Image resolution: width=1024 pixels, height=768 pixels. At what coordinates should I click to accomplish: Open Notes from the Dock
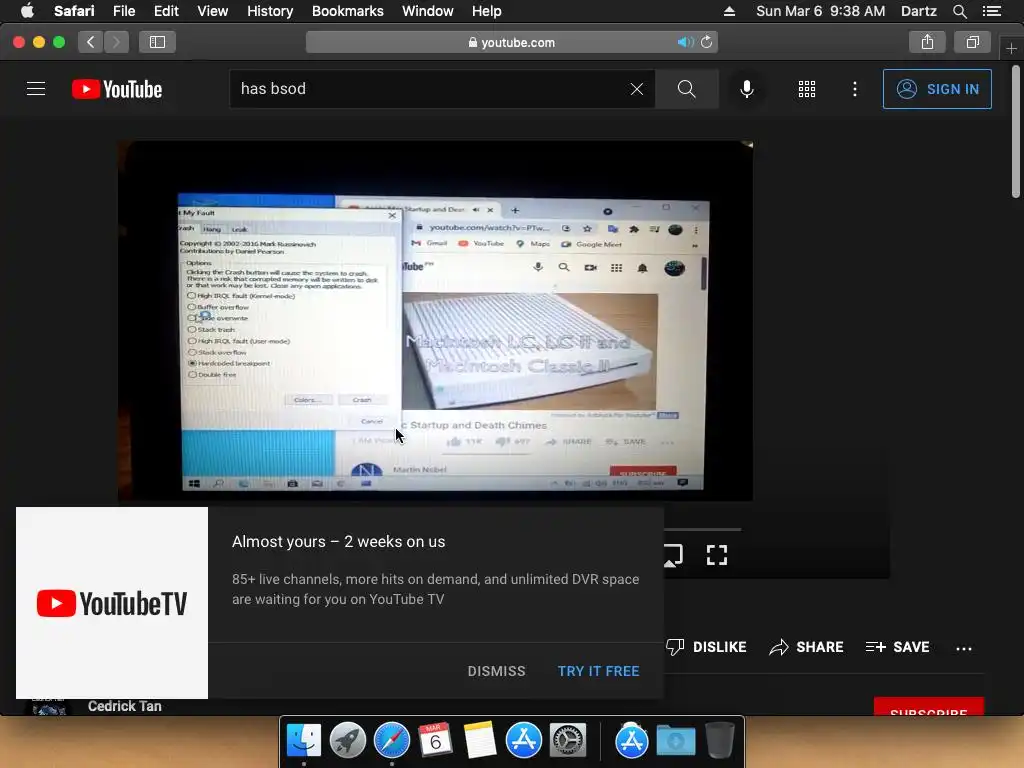click(479, 741)
